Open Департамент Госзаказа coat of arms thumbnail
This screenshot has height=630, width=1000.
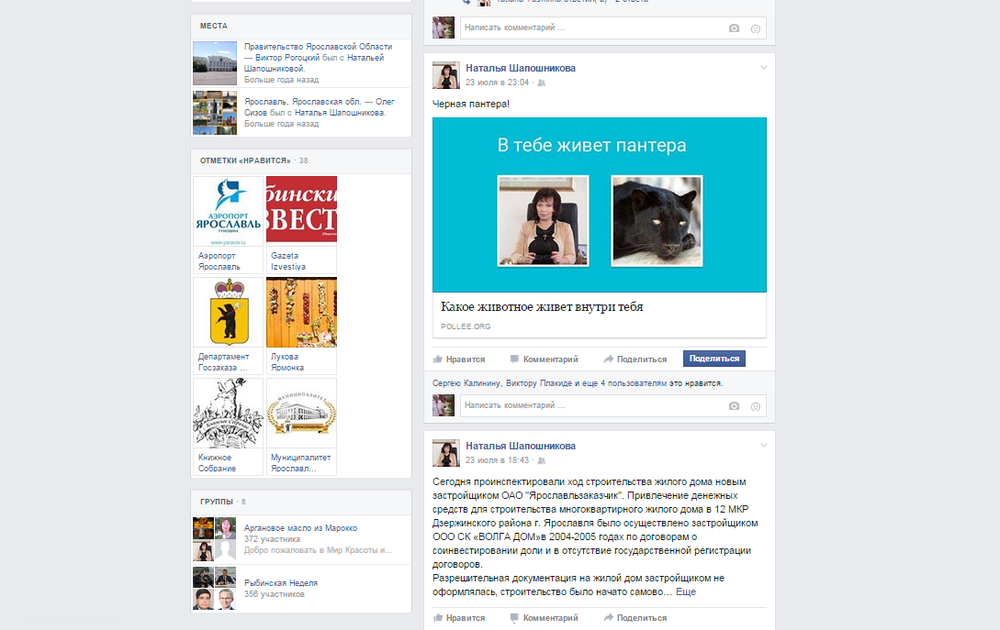click(228, 312)
